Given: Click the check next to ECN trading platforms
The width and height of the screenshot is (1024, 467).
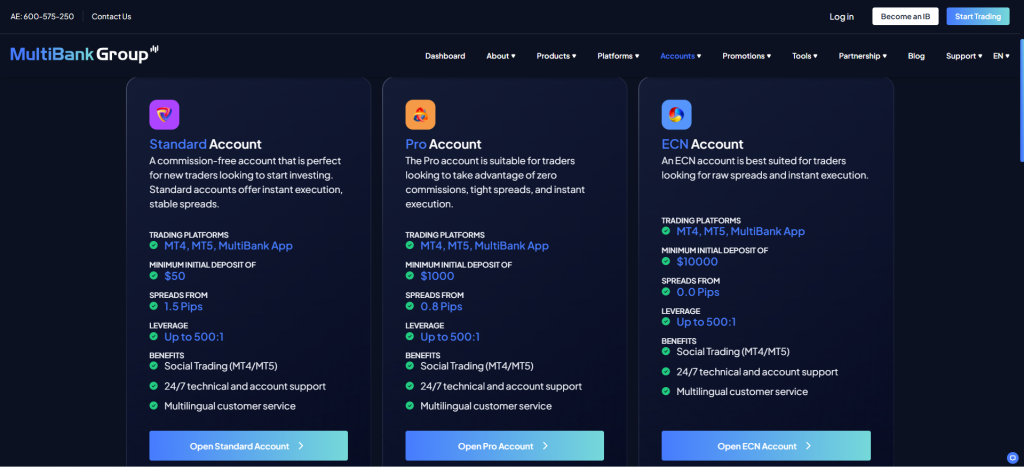Looking at the screenshot, I should pyautogui.click(x=665, y=231).
